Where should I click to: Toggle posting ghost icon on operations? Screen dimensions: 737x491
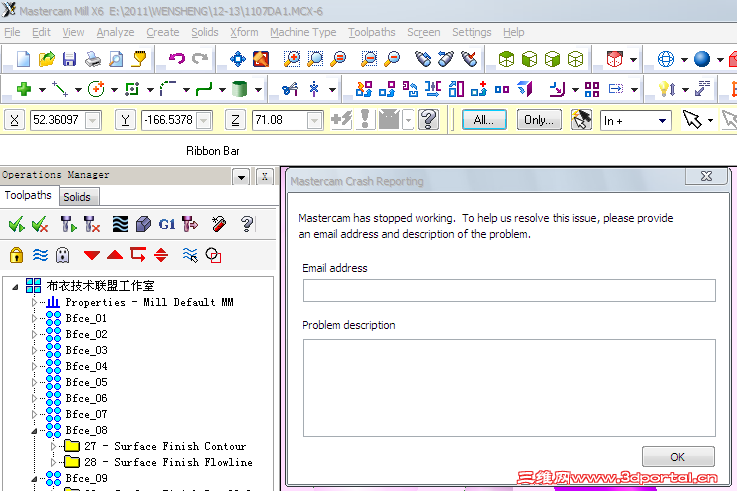63,255
